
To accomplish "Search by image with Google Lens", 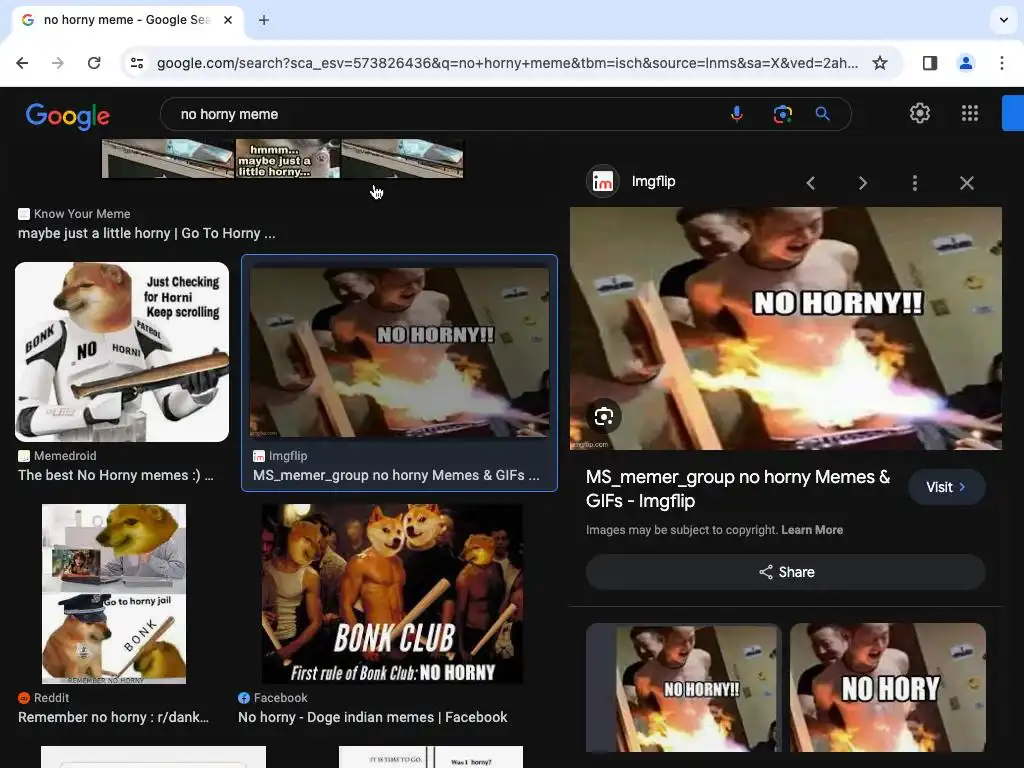I will coord(782,114).
